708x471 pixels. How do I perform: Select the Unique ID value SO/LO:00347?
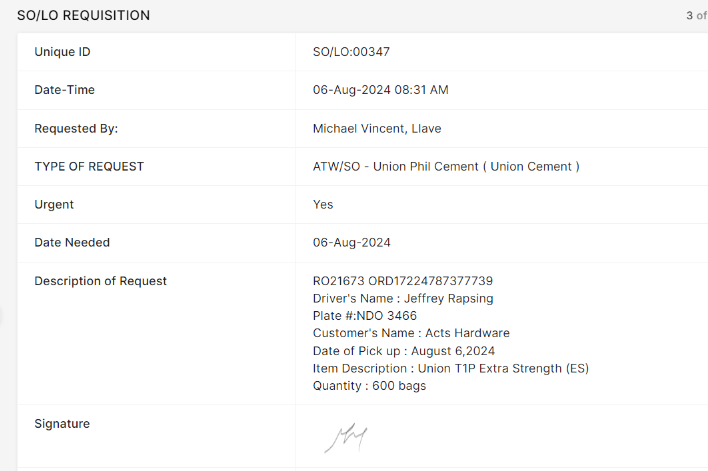click(x=358, y=52)
